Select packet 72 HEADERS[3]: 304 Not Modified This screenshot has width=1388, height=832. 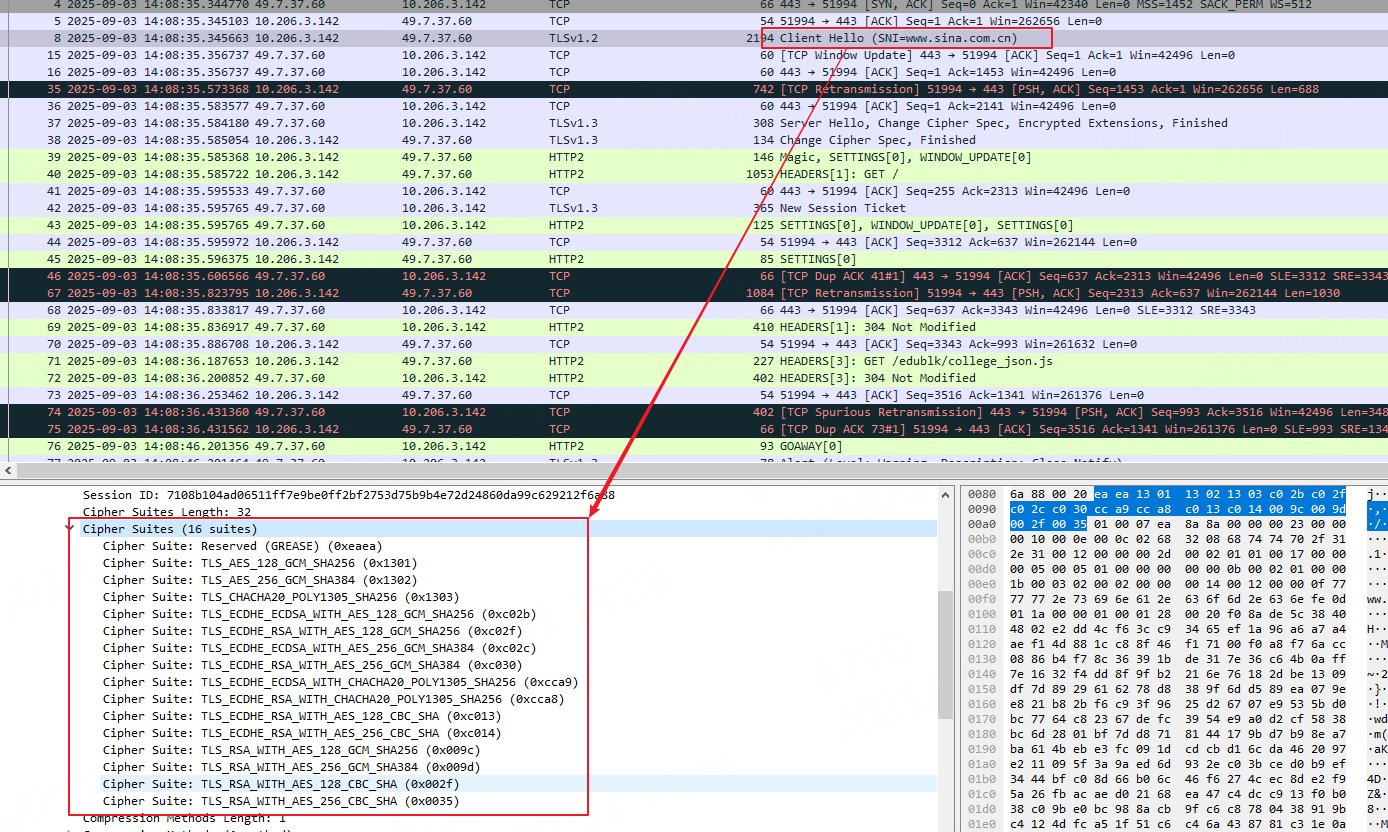click(x=694, y=378)
